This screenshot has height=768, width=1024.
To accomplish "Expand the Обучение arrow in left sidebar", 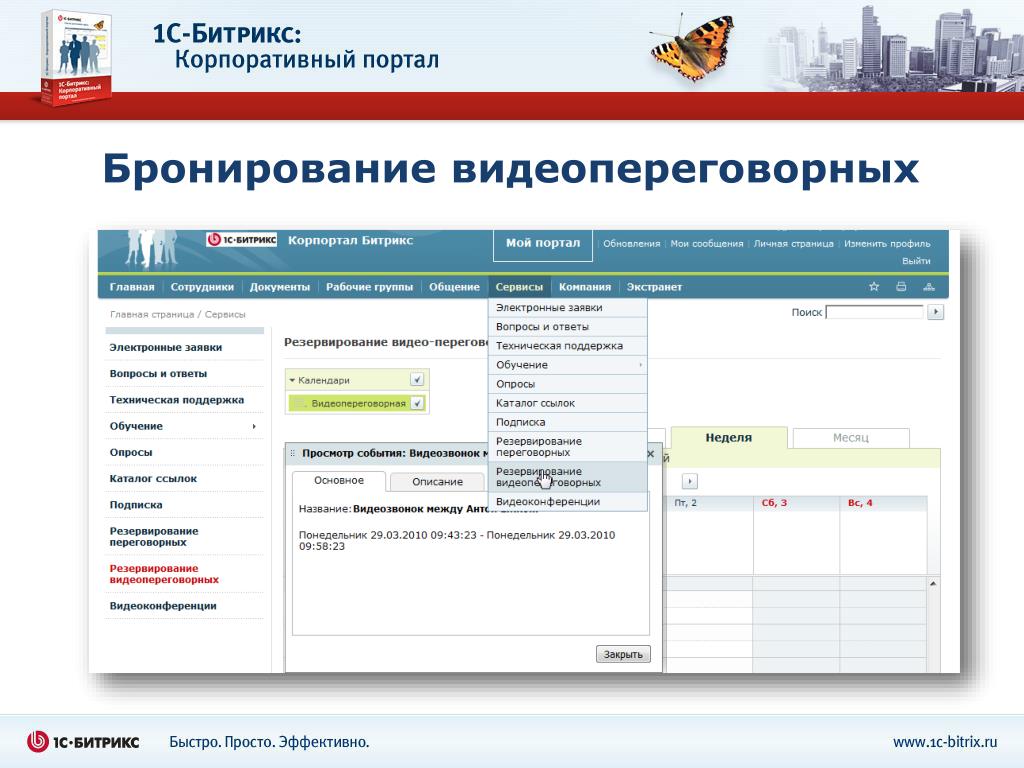I will point(254,426).
